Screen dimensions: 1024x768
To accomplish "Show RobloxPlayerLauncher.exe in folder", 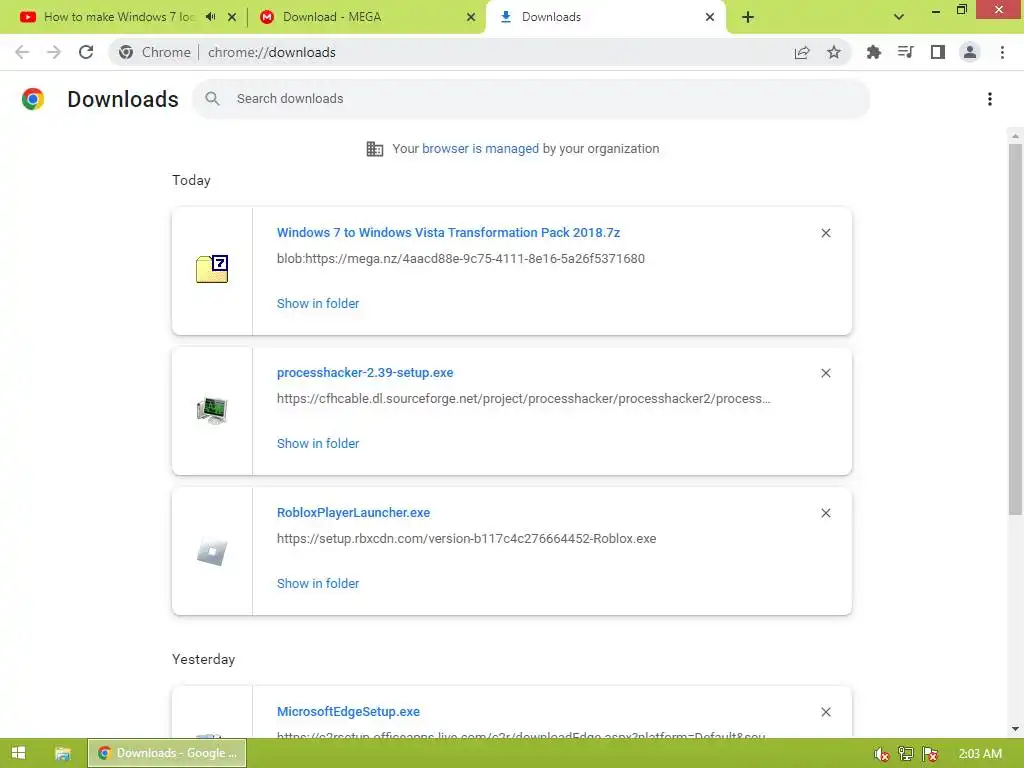I will coord(317,584).
